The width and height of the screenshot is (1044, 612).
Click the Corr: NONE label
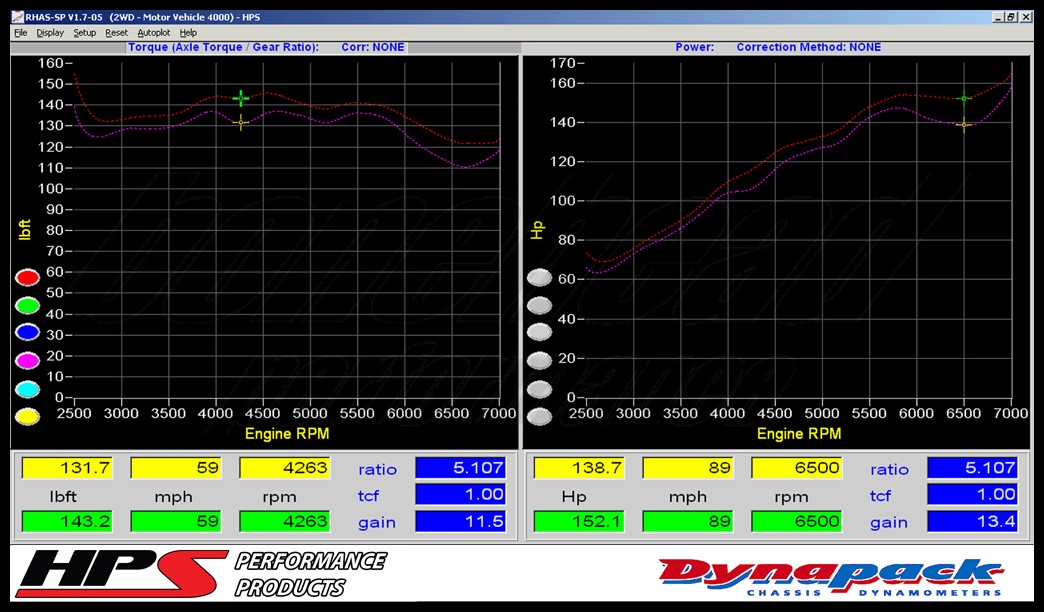(373, 47)
